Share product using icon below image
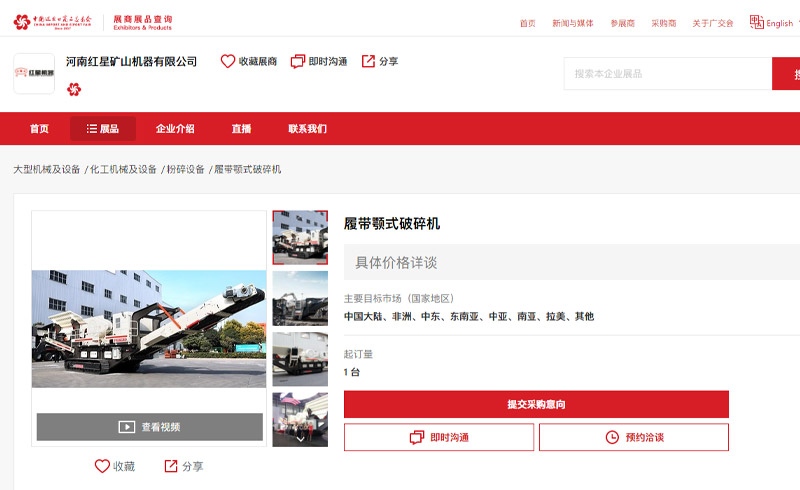Screen dimensions: 800x490 pos(171,466)
